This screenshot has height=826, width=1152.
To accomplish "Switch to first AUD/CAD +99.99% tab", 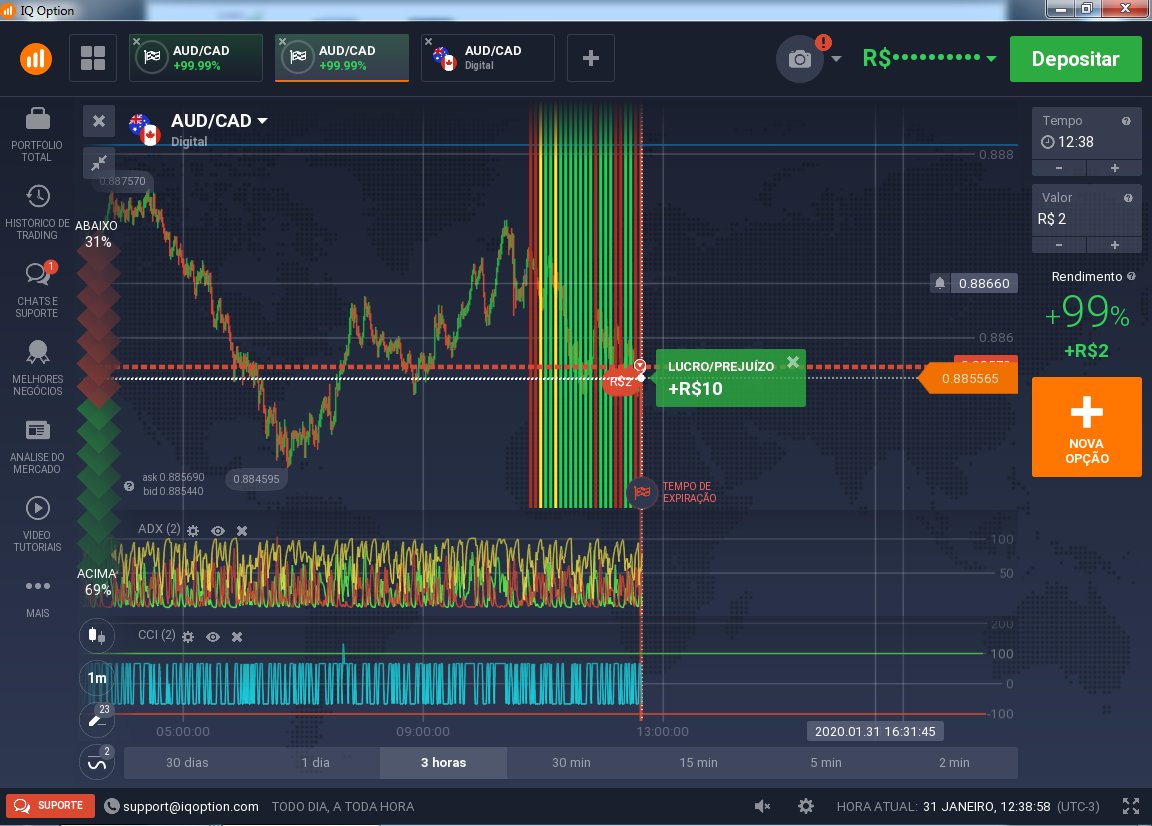I will coord(196,58).
